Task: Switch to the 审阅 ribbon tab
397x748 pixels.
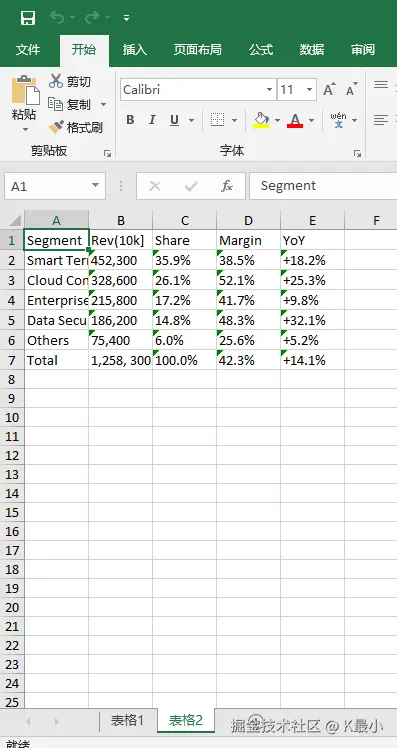Action: (363, 50)
